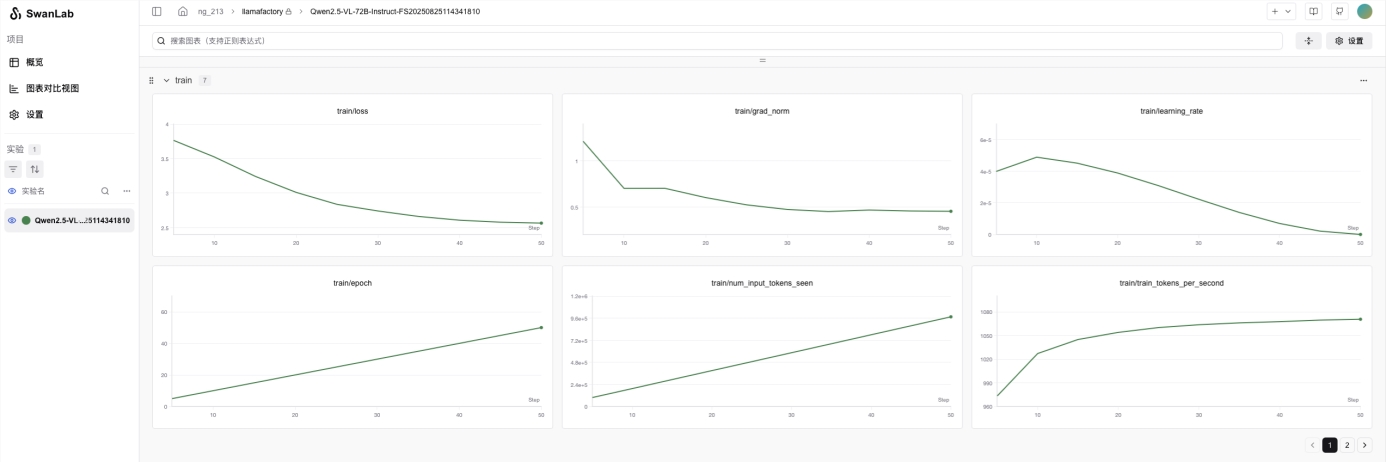Click the search icon beside 实验名

105,191
